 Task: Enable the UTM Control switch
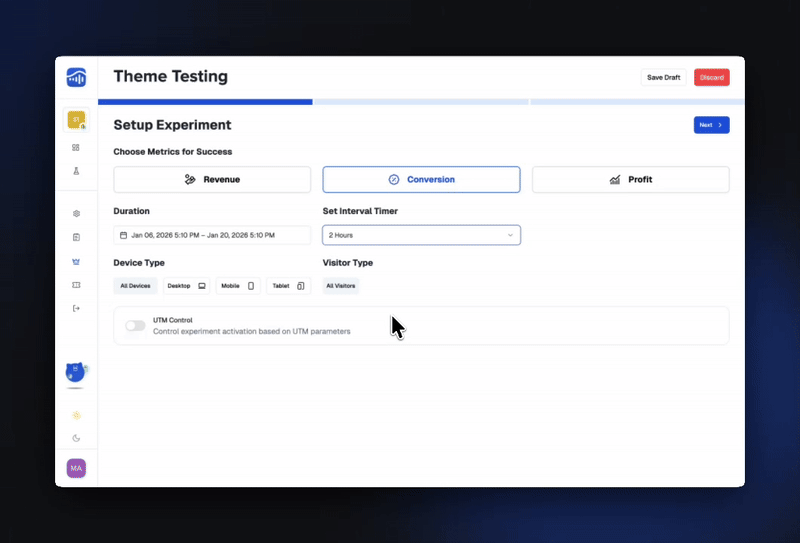tap(135, 326)
